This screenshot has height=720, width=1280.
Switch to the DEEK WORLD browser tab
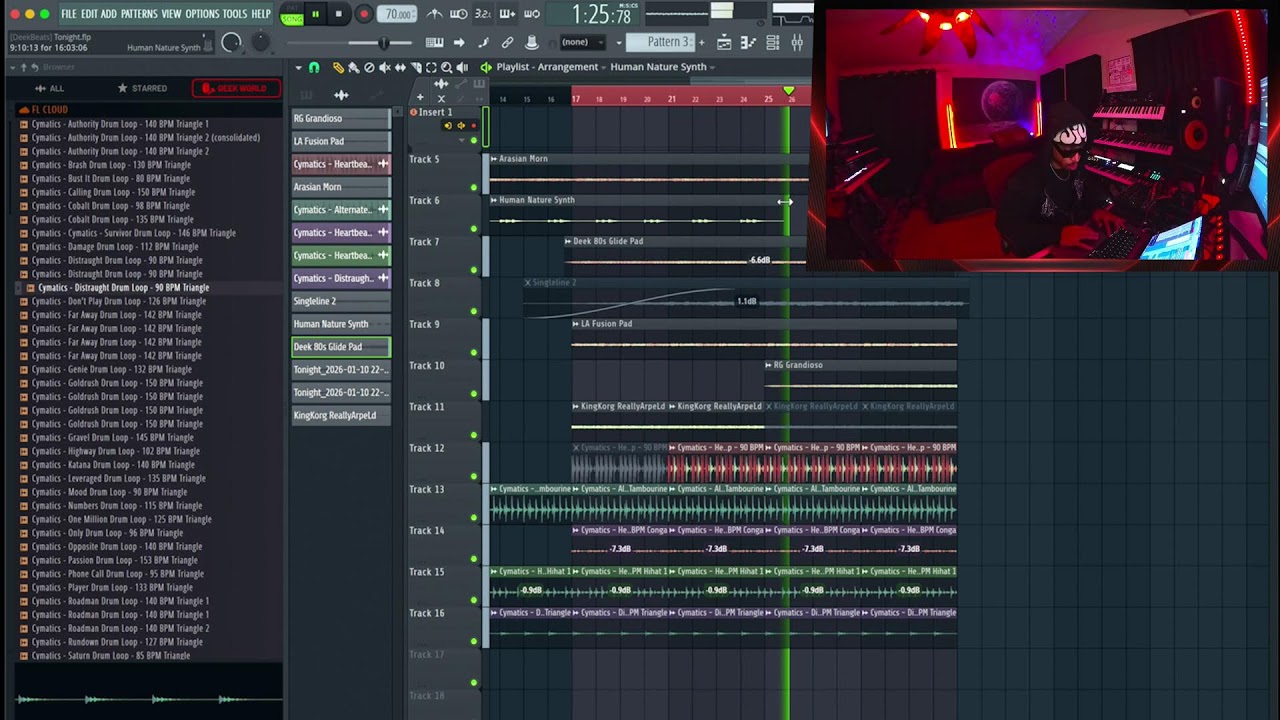tap(235, 88)
